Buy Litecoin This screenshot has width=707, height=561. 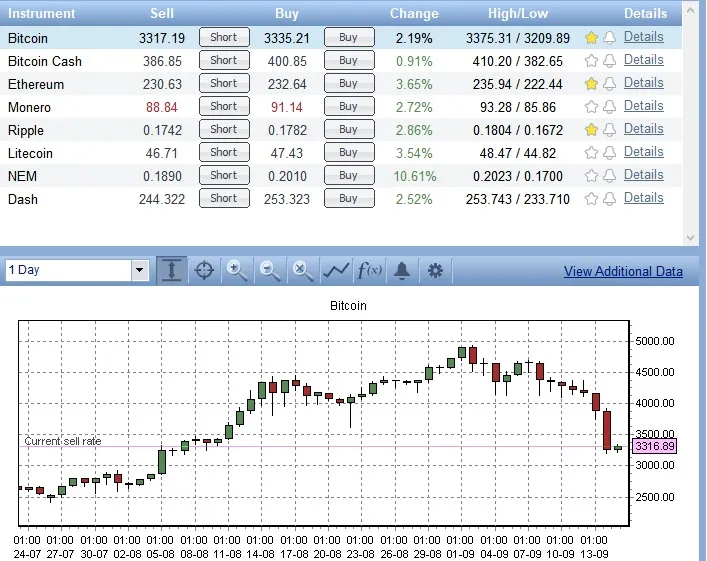pos(349,152)
